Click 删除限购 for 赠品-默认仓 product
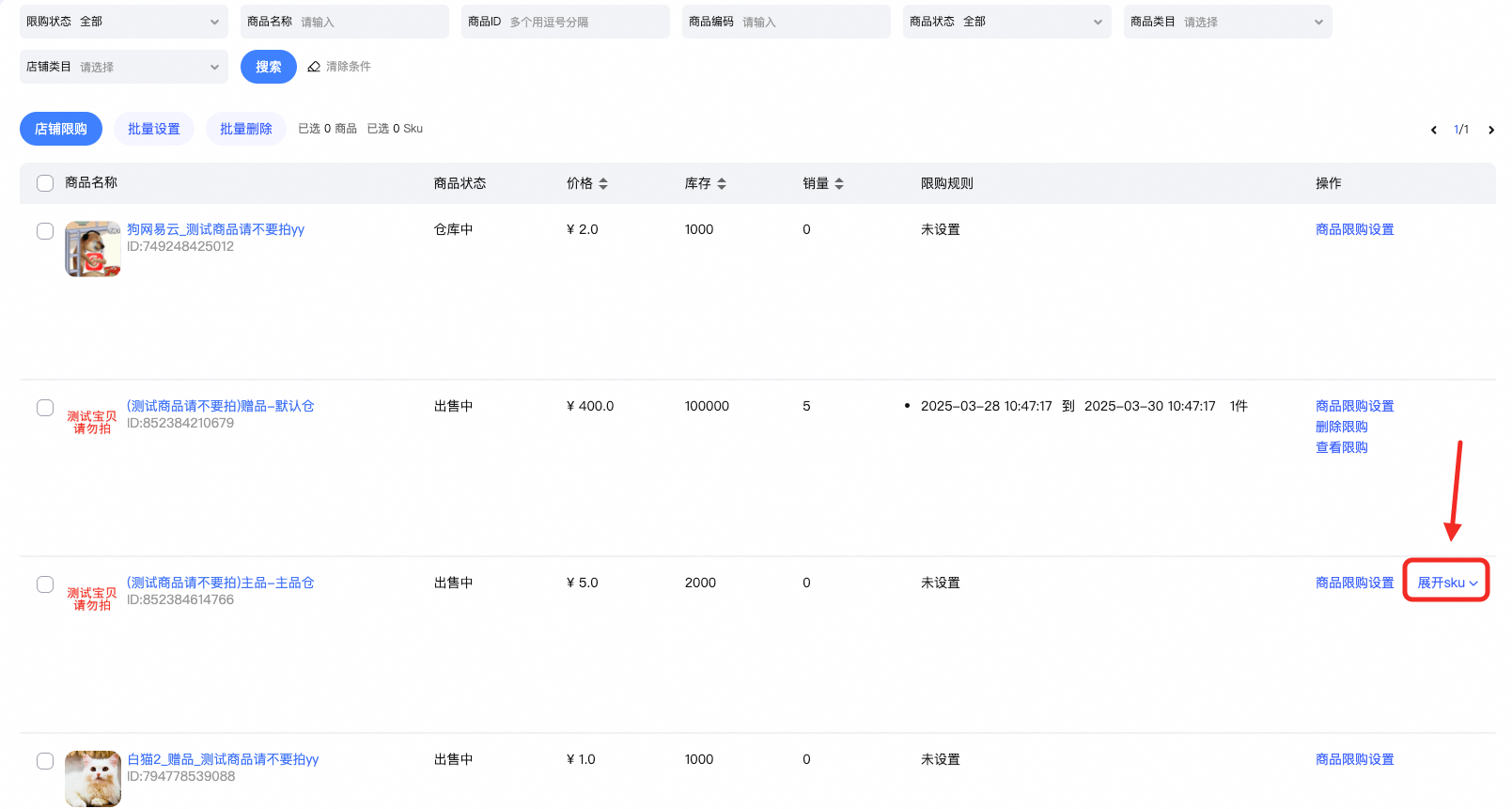 (x=1342, y=427)
